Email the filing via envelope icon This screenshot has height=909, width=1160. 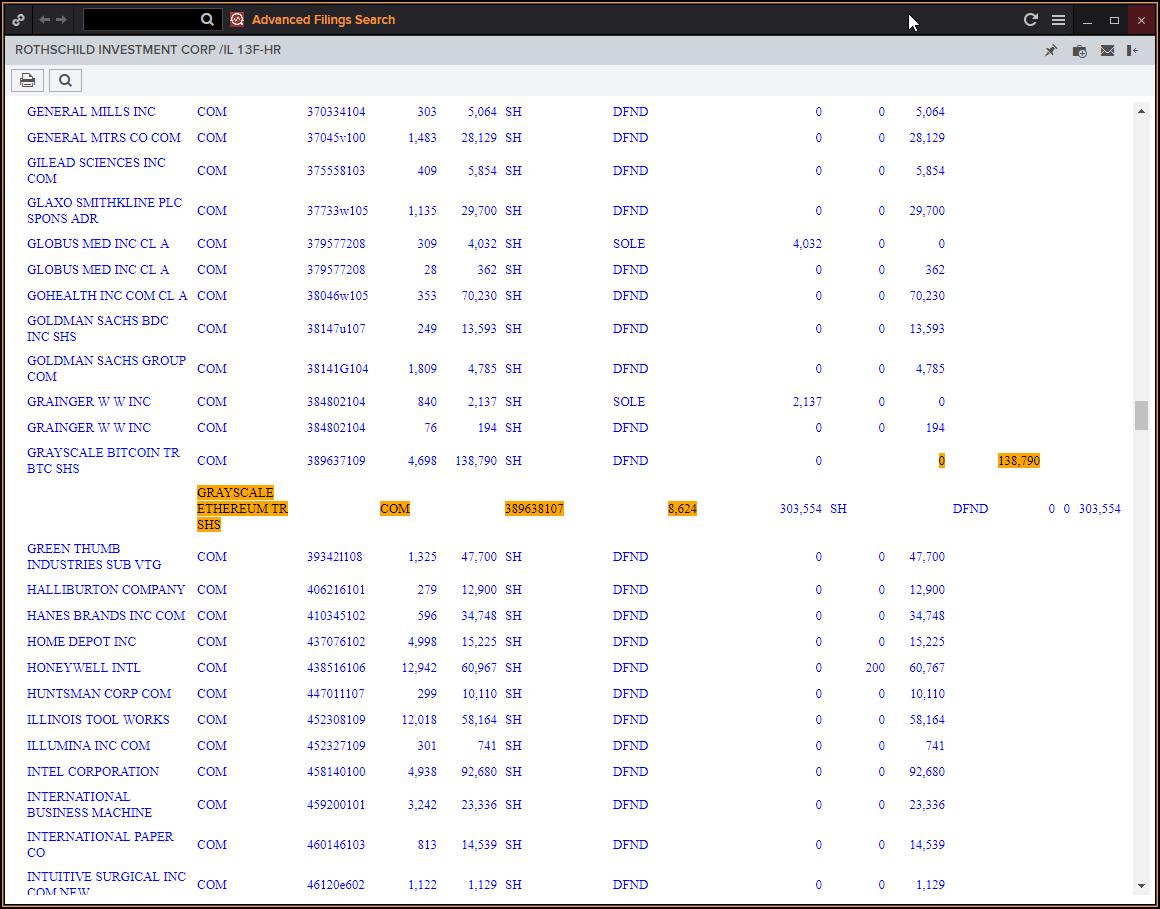[1107, 50]
